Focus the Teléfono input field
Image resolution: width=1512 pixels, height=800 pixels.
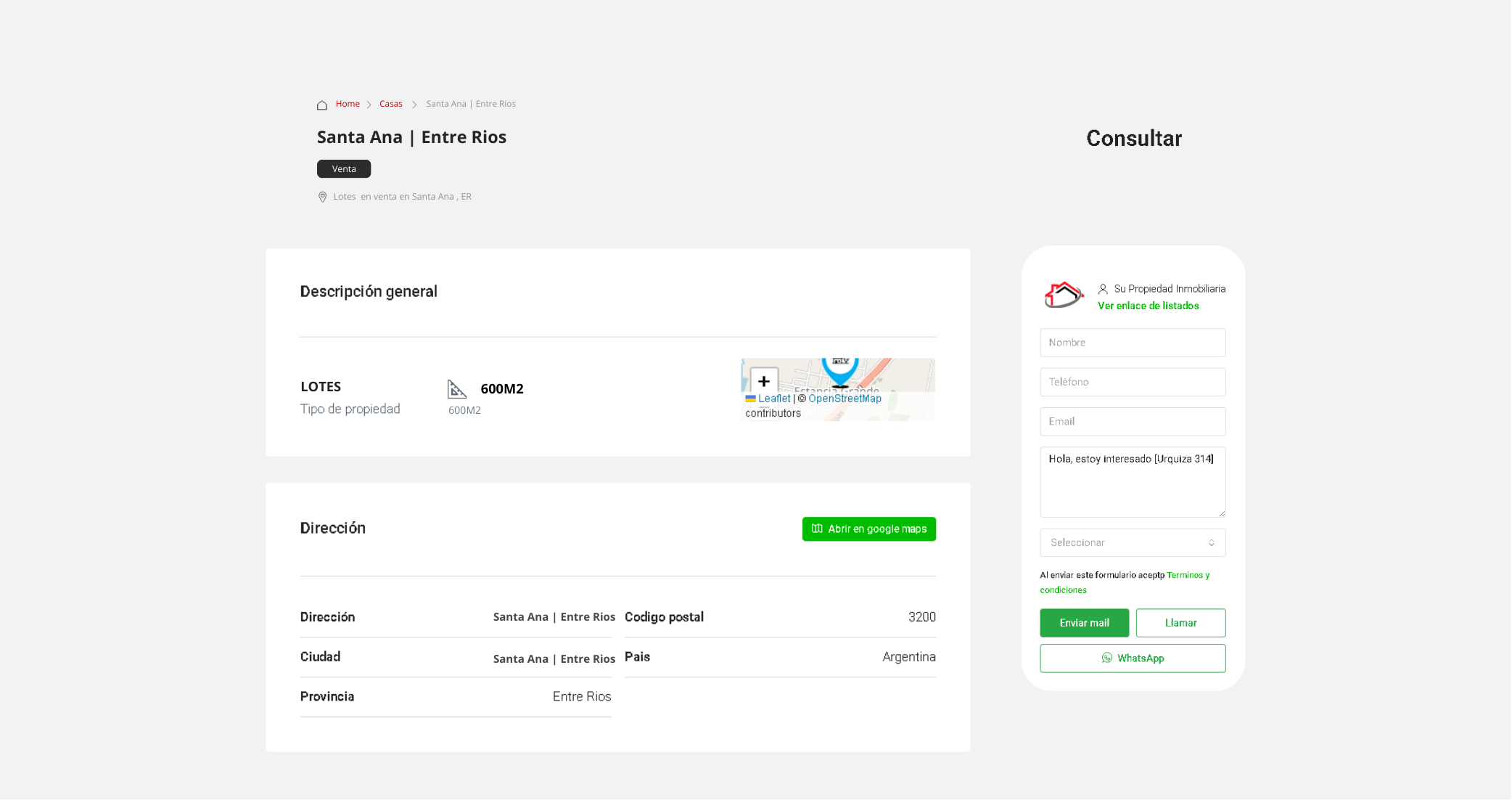[1132, 382]
